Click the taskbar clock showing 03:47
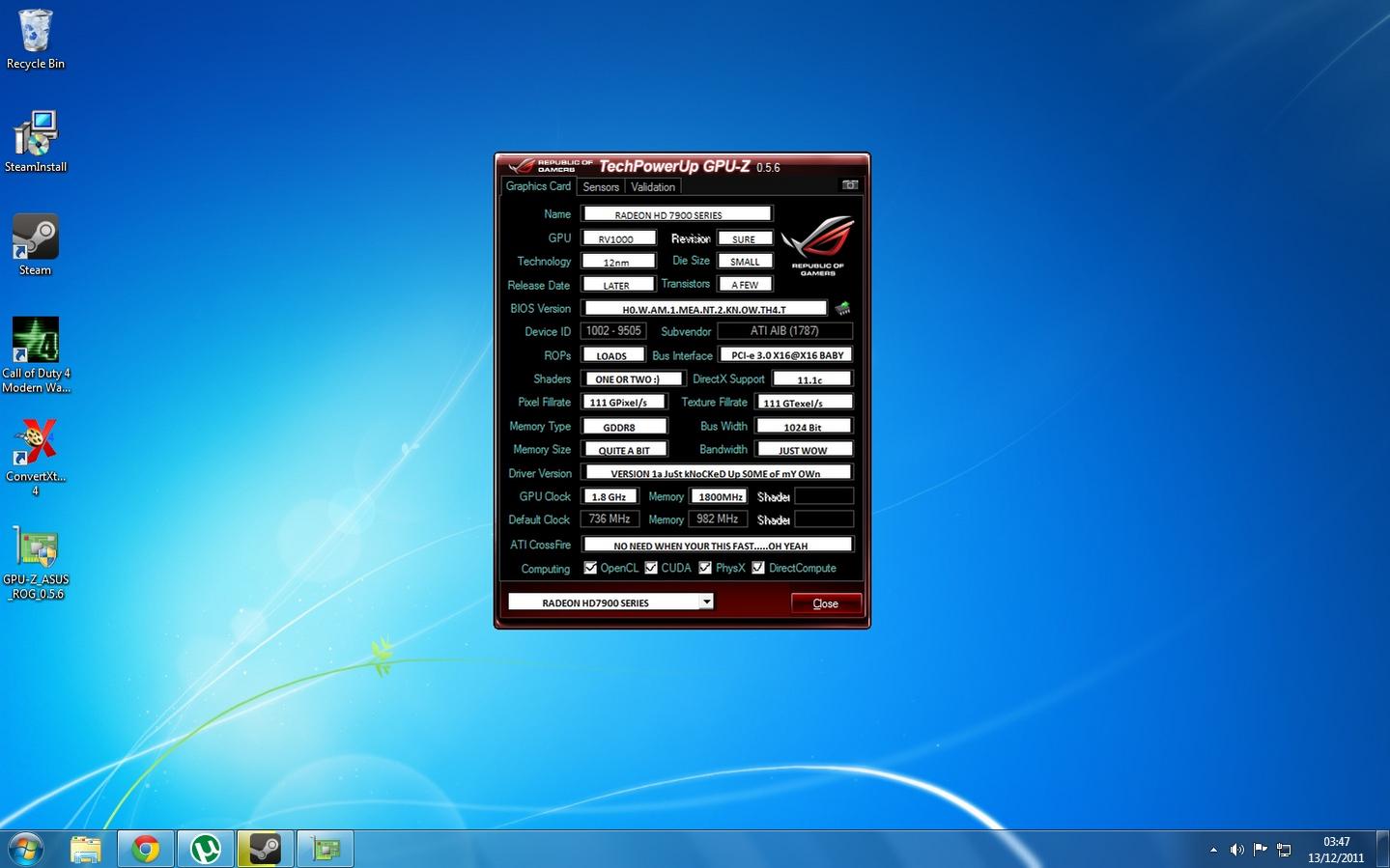 click(1336, 850)
